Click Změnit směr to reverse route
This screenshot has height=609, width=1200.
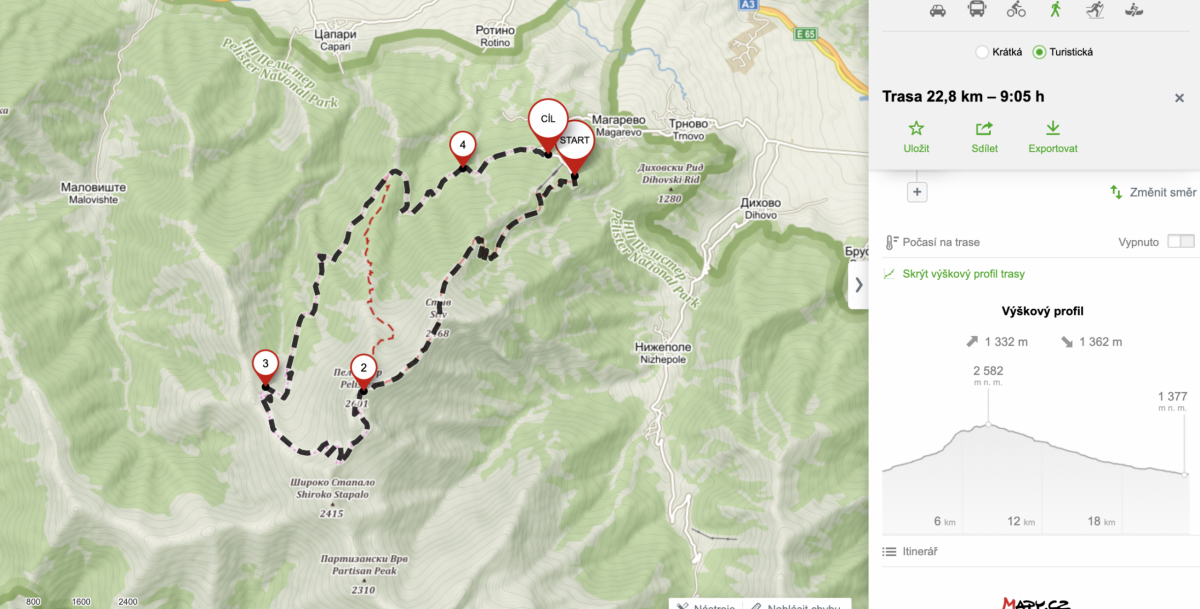click(x=1151, y=192)
